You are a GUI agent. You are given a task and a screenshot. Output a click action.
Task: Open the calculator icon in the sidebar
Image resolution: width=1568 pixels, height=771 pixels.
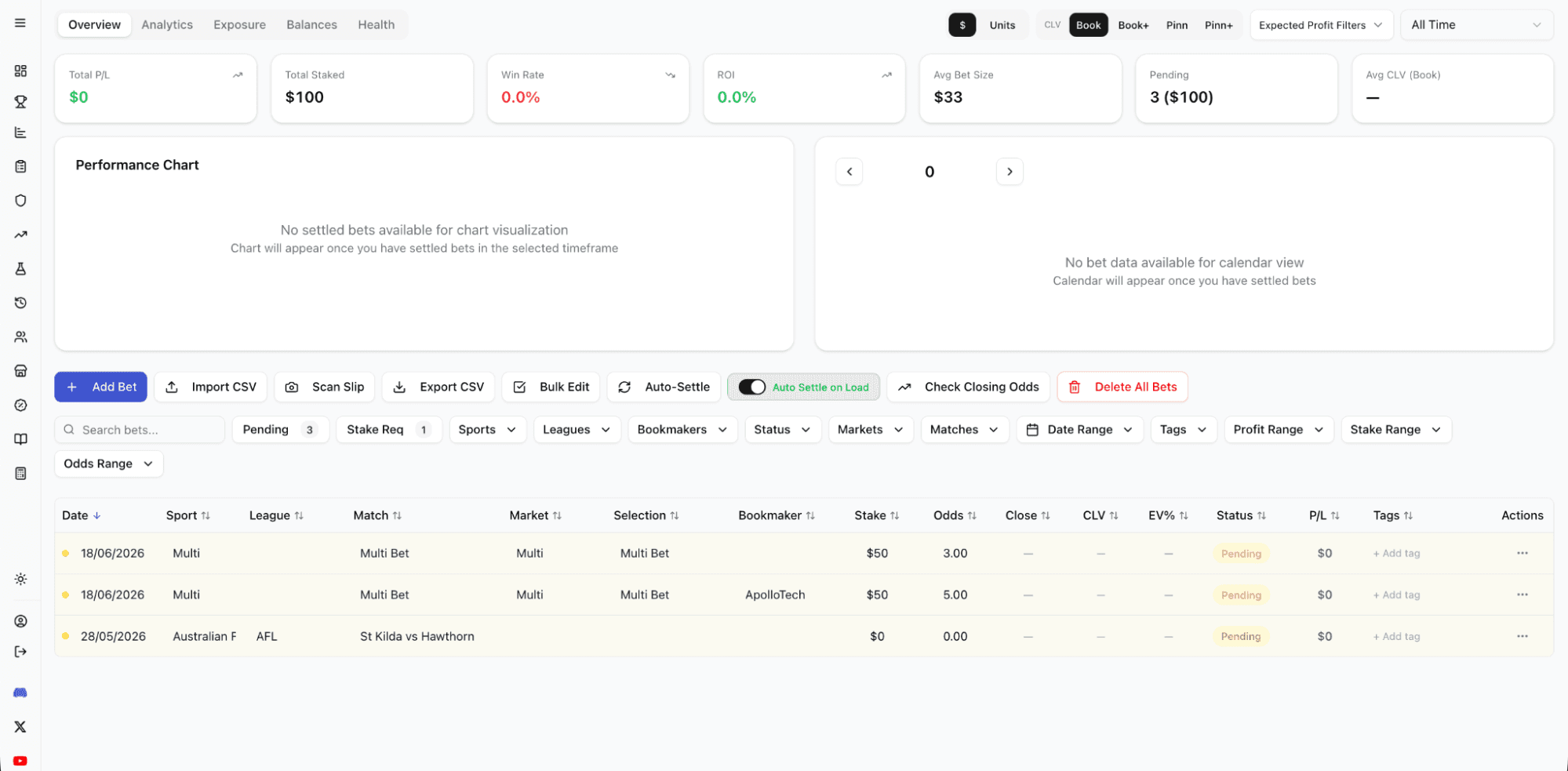click(20, 474)
